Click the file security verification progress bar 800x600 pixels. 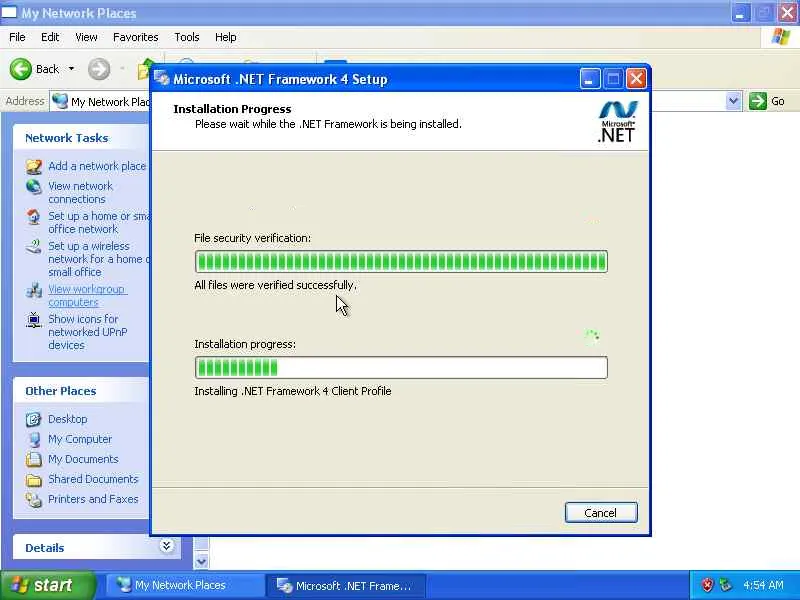coord(401,261)
